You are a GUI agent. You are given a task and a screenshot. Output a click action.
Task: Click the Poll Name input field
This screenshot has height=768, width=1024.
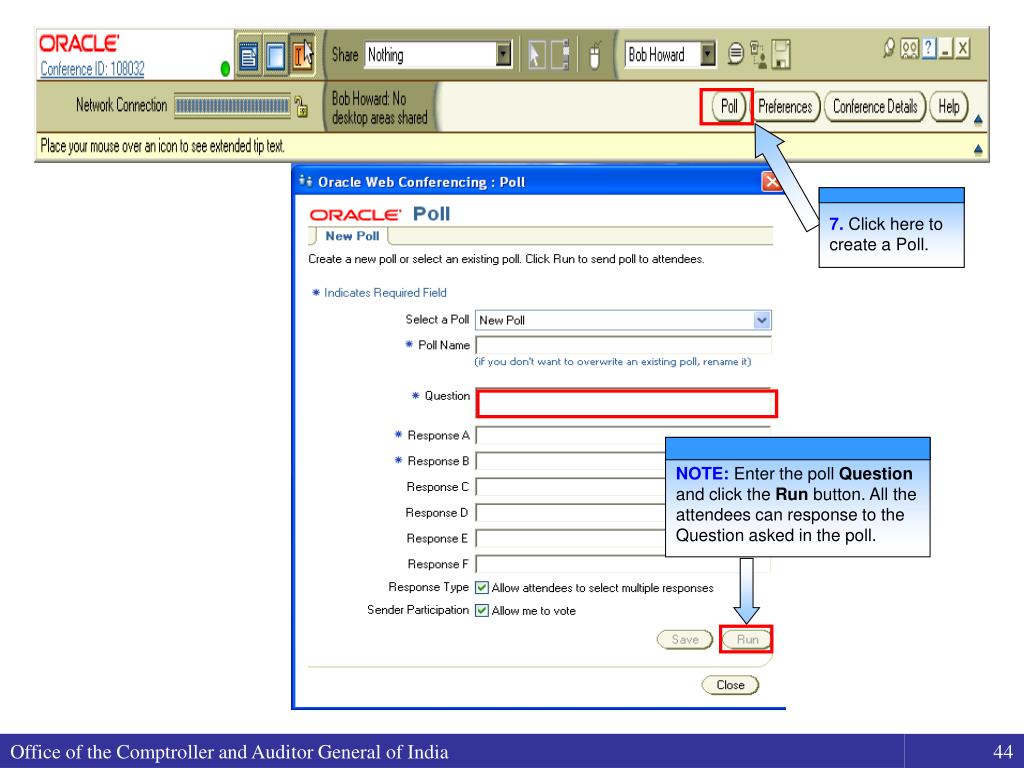[623, 345]
